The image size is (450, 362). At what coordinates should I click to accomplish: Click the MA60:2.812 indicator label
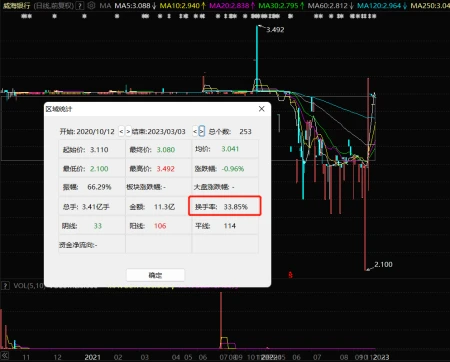click(331, 6)
